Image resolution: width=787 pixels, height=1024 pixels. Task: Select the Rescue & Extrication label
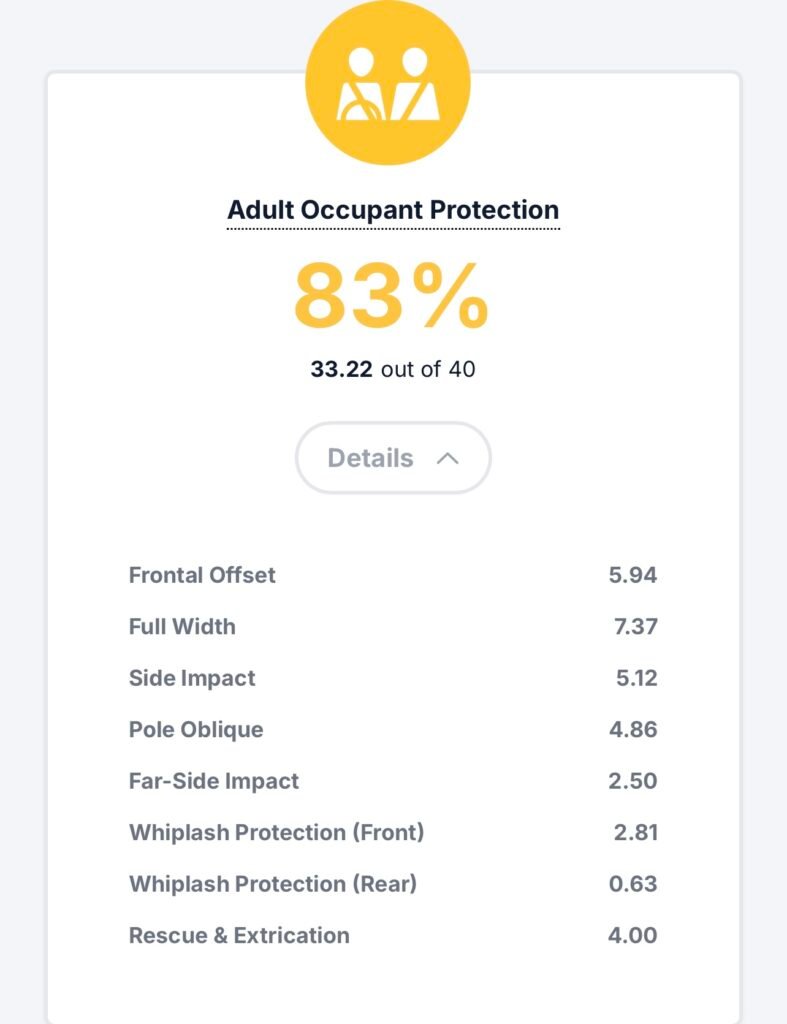pyautogui.click(x=239, y=936)
